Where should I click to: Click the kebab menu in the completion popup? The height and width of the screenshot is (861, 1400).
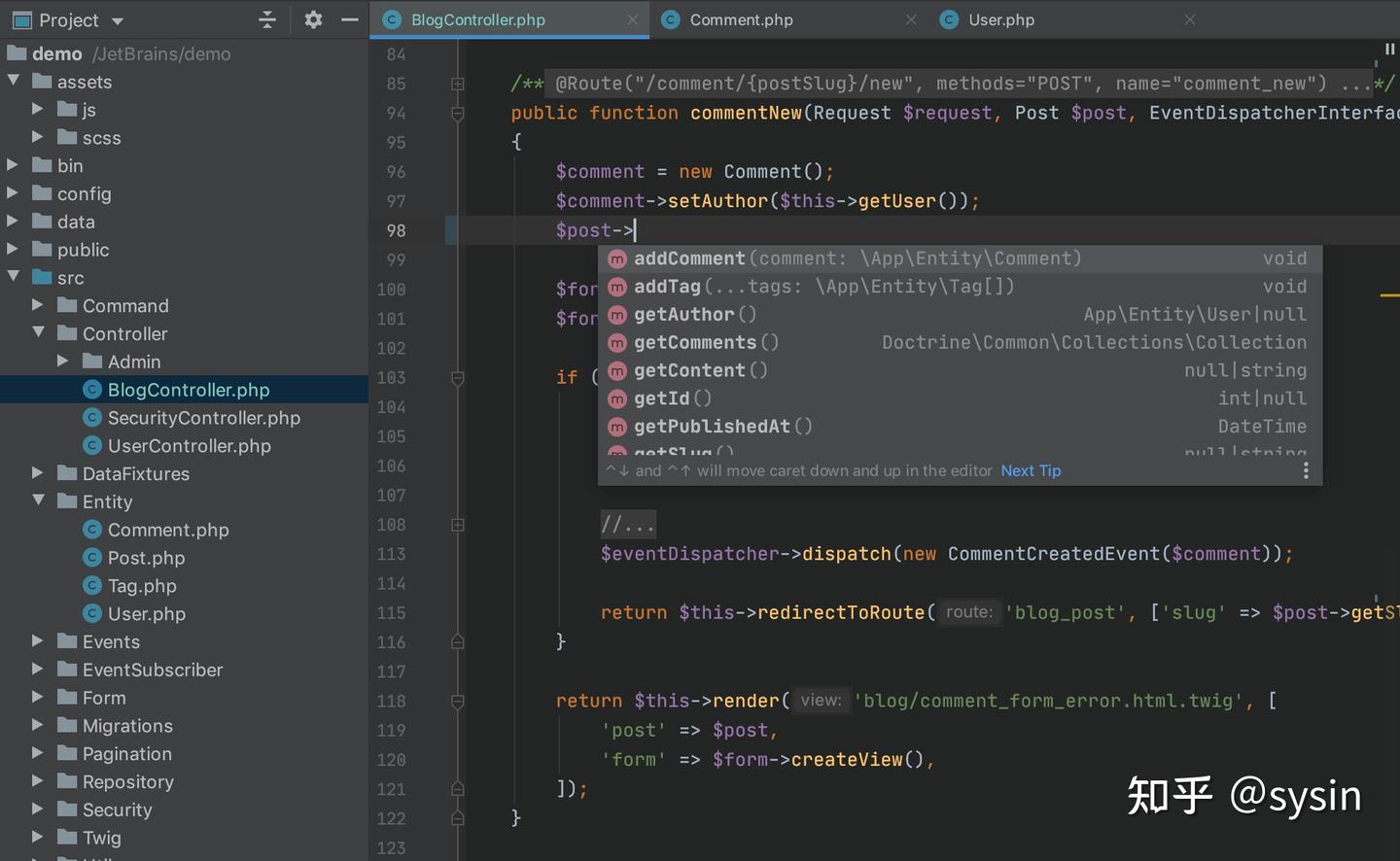point(1306,470)
